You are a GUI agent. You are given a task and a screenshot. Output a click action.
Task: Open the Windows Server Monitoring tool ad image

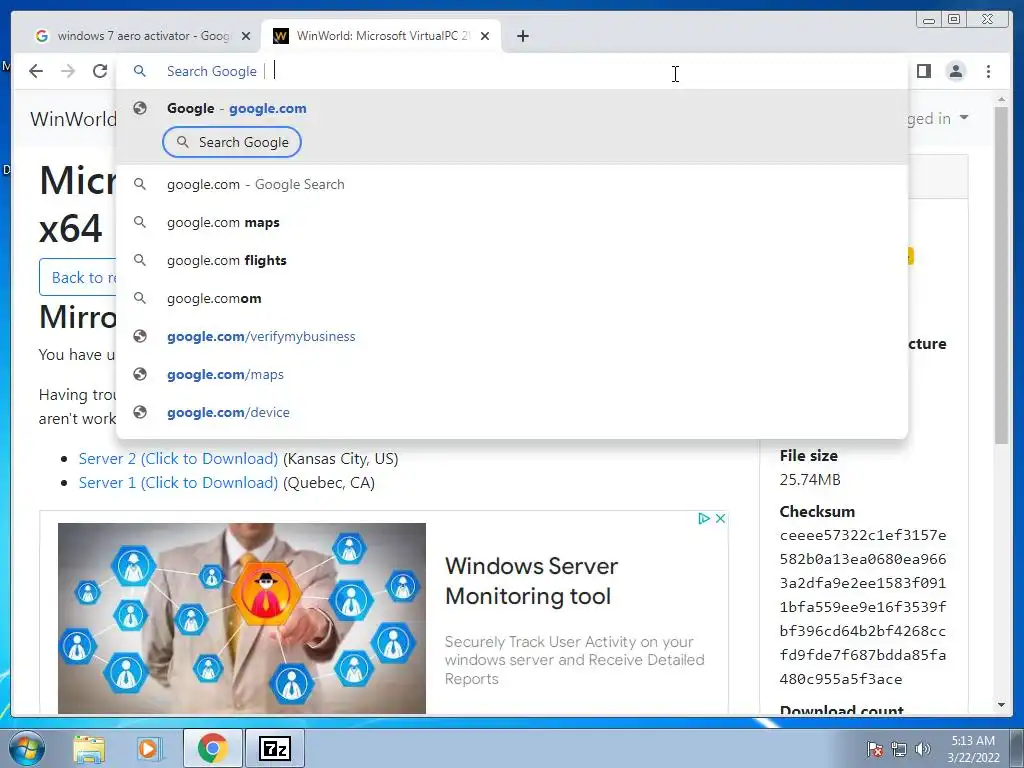tap(242, 618)
